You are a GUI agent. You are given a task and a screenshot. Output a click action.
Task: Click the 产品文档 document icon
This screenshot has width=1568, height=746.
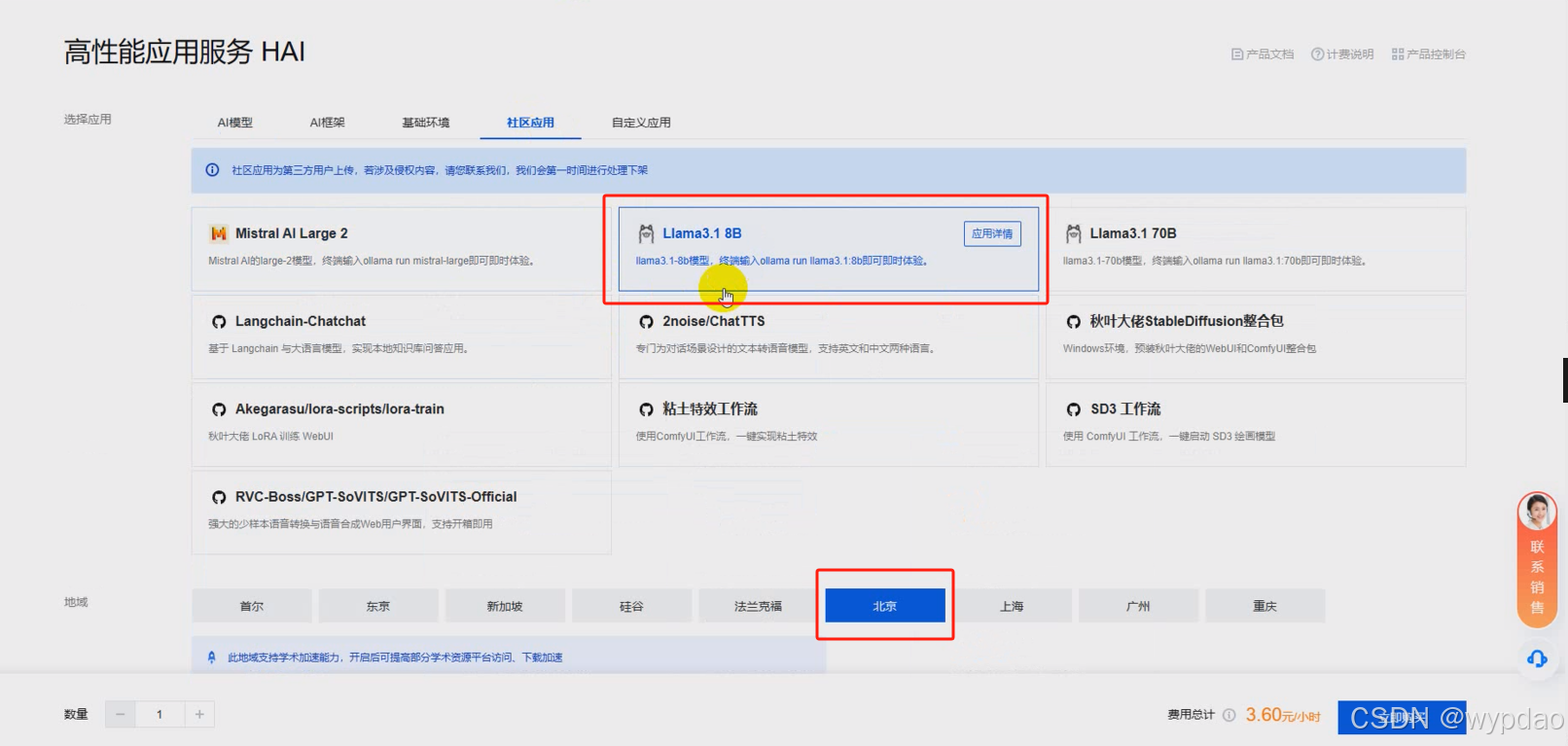(x=1237, y=54)
